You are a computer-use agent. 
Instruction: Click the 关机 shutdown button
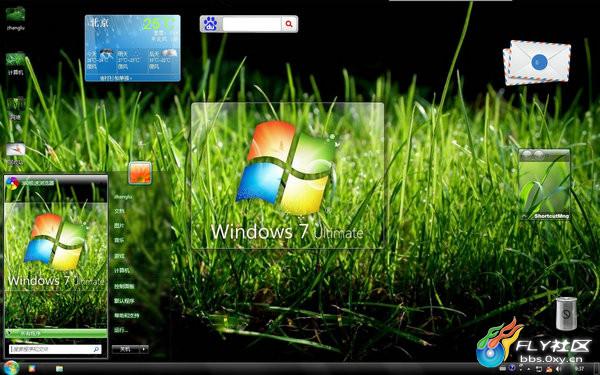[x=126, y=349]
